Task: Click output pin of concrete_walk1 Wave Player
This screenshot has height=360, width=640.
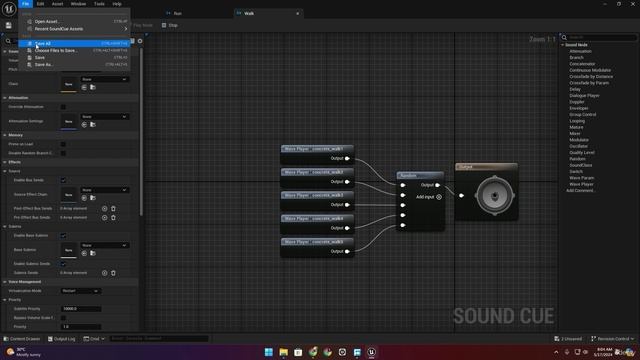Action: [347, 158]
